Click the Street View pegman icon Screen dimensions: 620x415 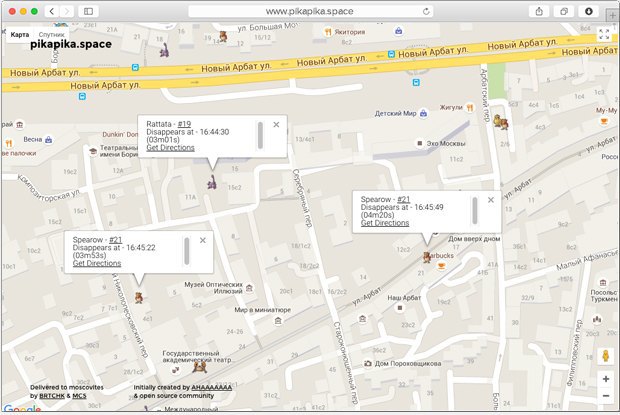coord(605,356)
